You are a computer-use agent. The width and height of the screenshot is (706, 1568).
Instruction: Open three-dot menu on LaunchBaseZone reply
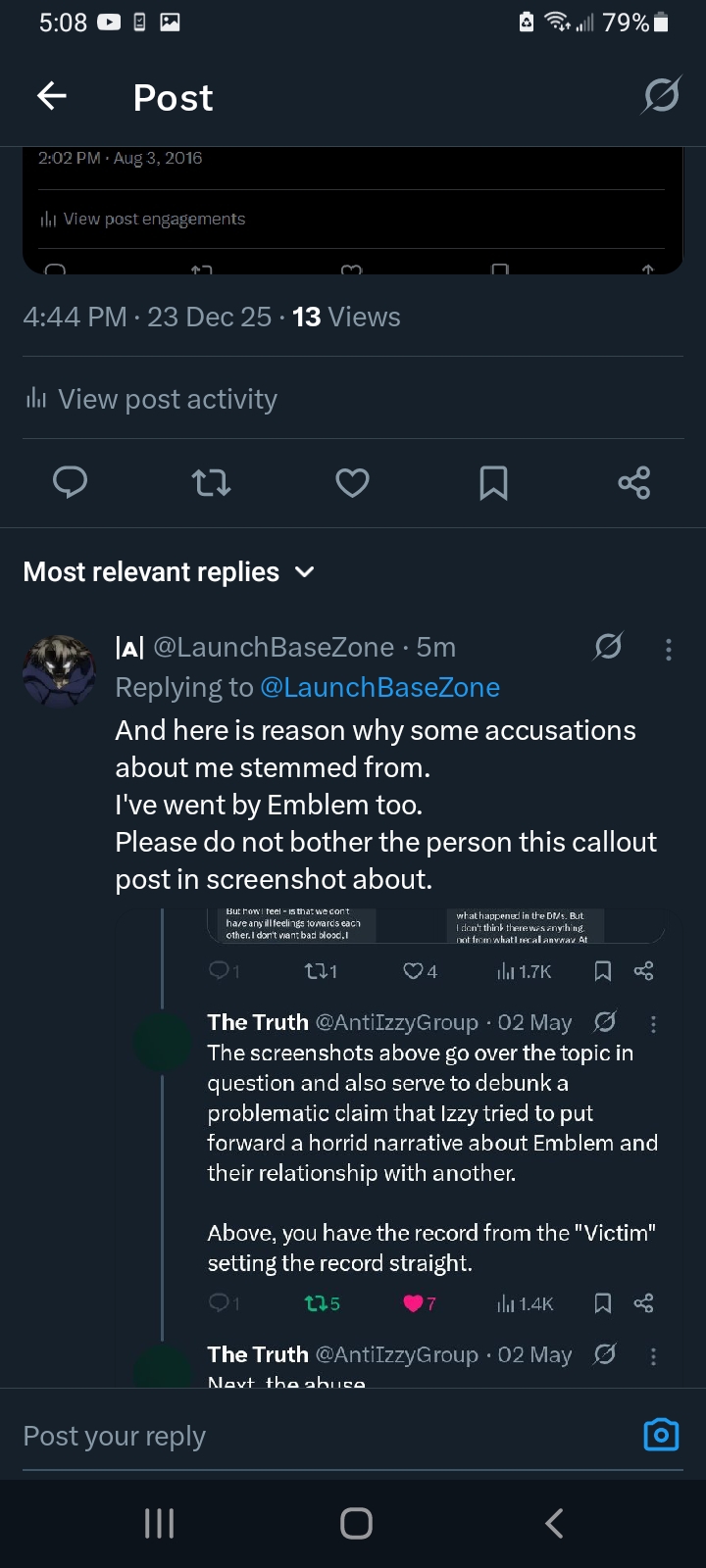click(669, 649)
